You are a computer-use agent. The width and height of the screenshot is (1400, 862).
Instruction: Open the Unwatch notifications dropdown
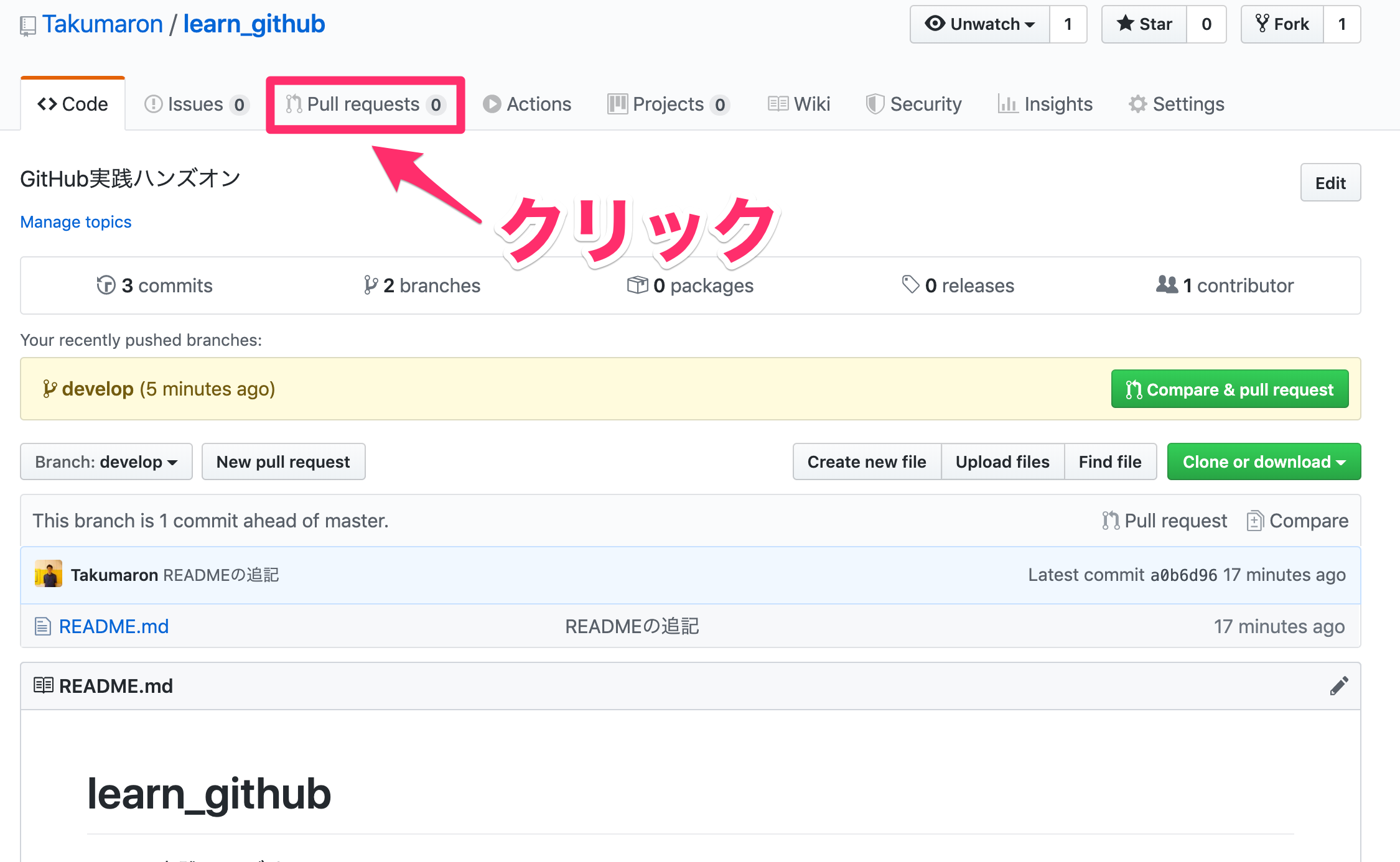point(980,24)
